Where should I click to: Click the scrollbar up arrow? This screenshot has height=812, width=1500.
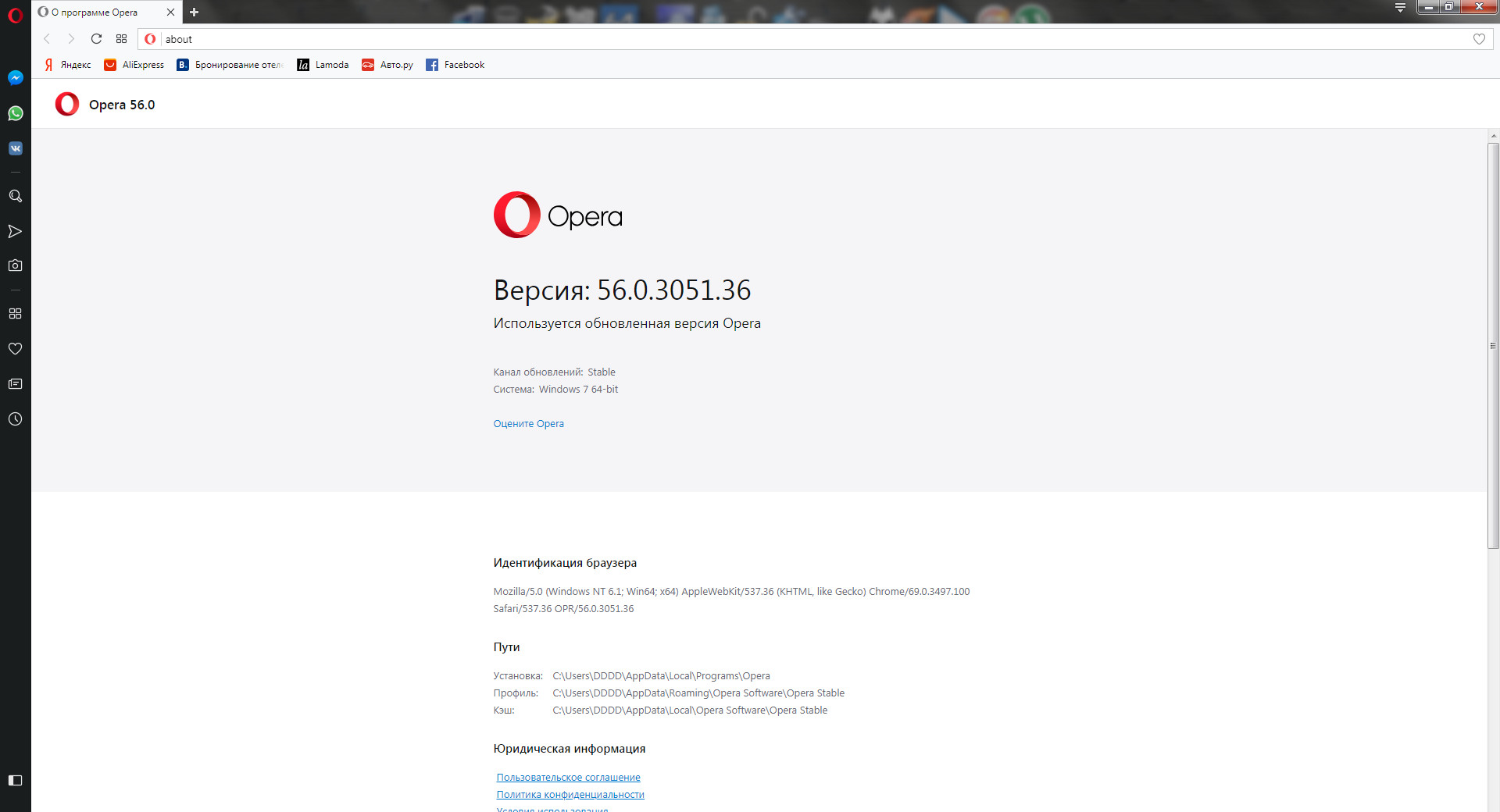pyautogui.click(x=1493, y=136)
